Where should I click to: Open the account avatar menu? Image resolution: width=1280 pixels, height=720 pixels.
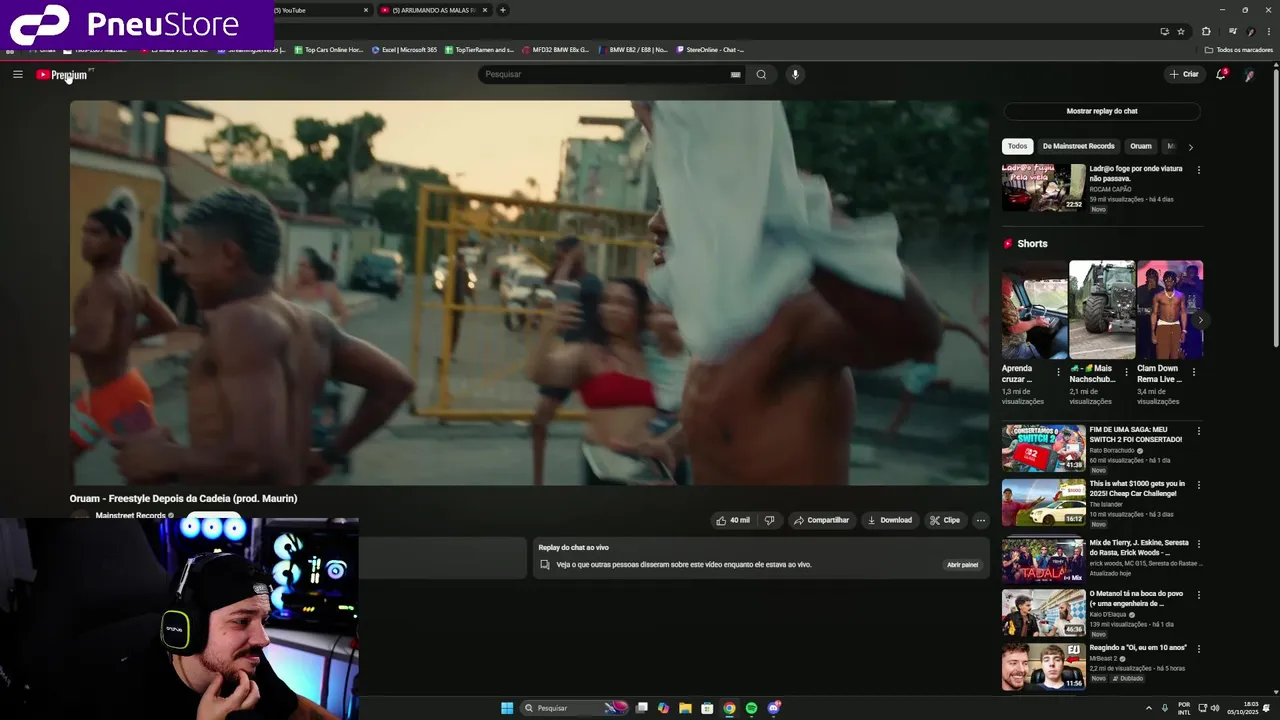click(1249, 75)
